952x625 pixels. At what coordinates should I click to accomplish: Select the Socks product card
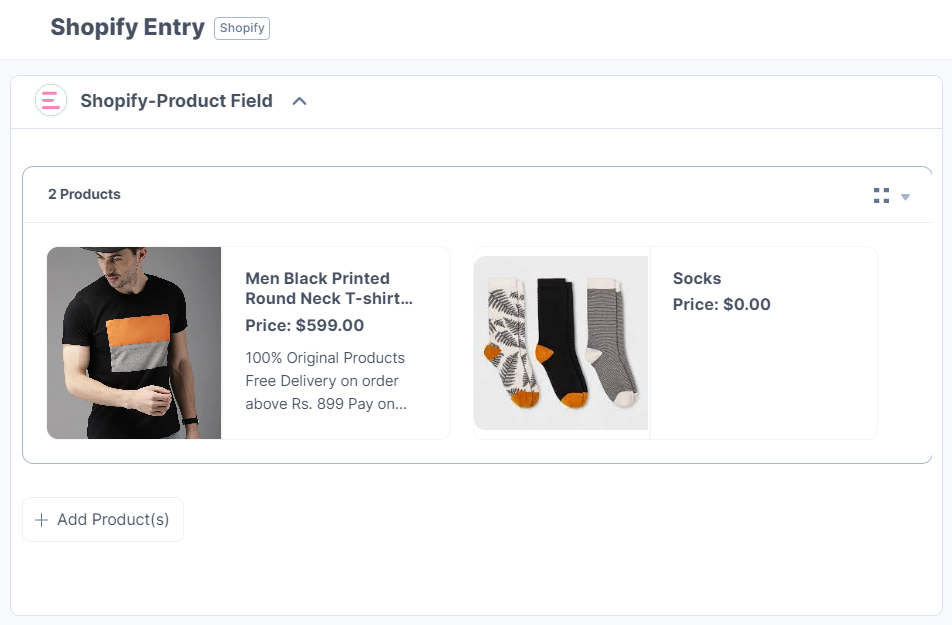pyautogui.click(x=676, y=343)
